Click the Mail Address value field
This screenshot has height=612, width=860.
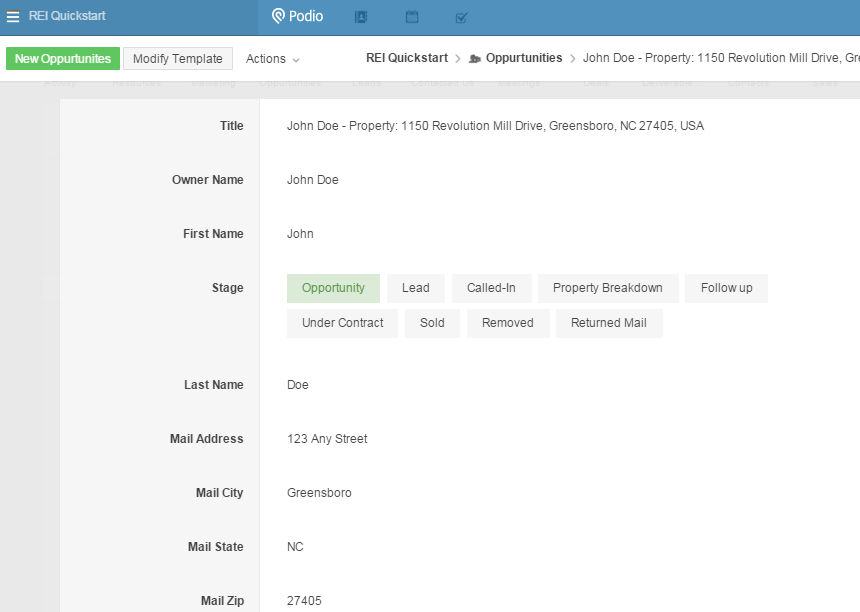point(327,439)
